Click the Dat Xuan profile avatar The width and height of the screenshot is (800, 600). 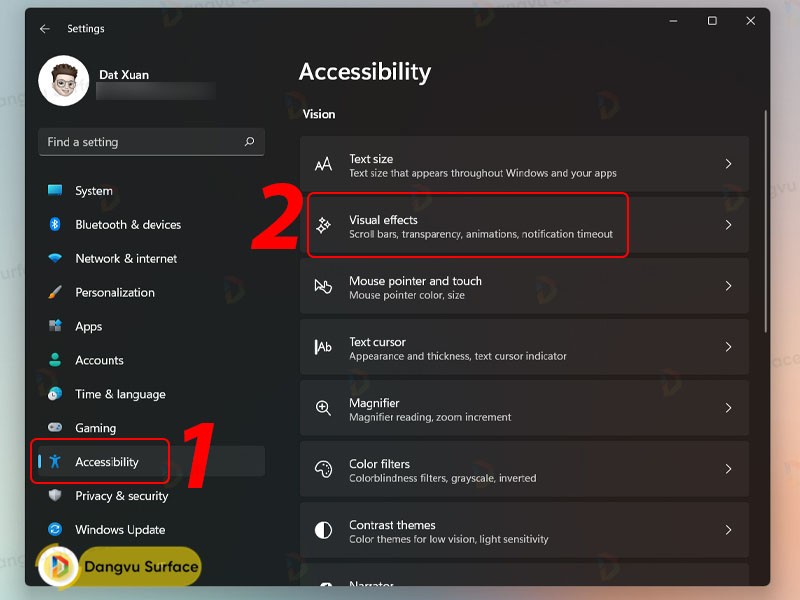point(63,81)
